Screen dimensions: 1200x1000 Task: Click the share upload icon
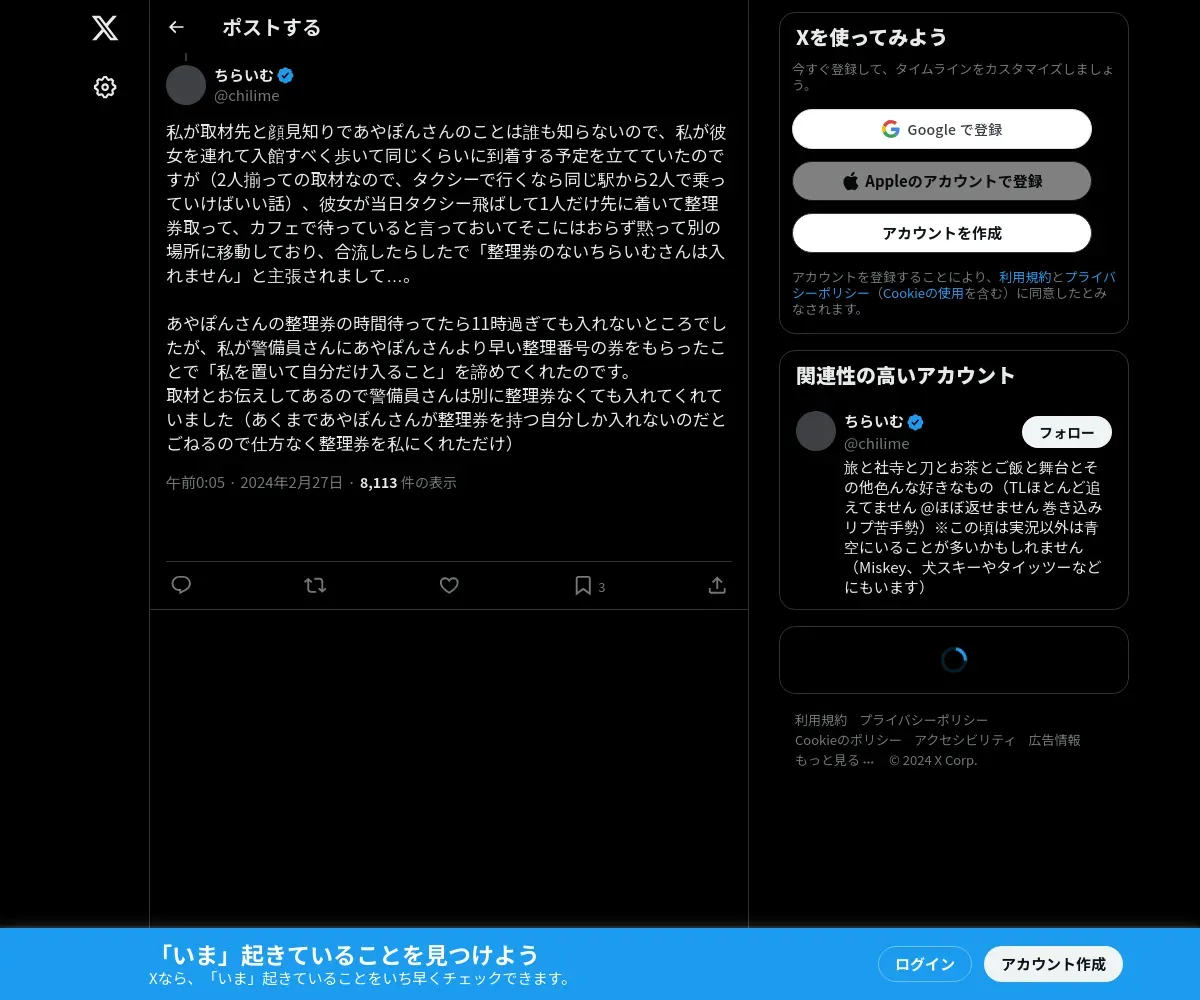[x=717, y=585]
